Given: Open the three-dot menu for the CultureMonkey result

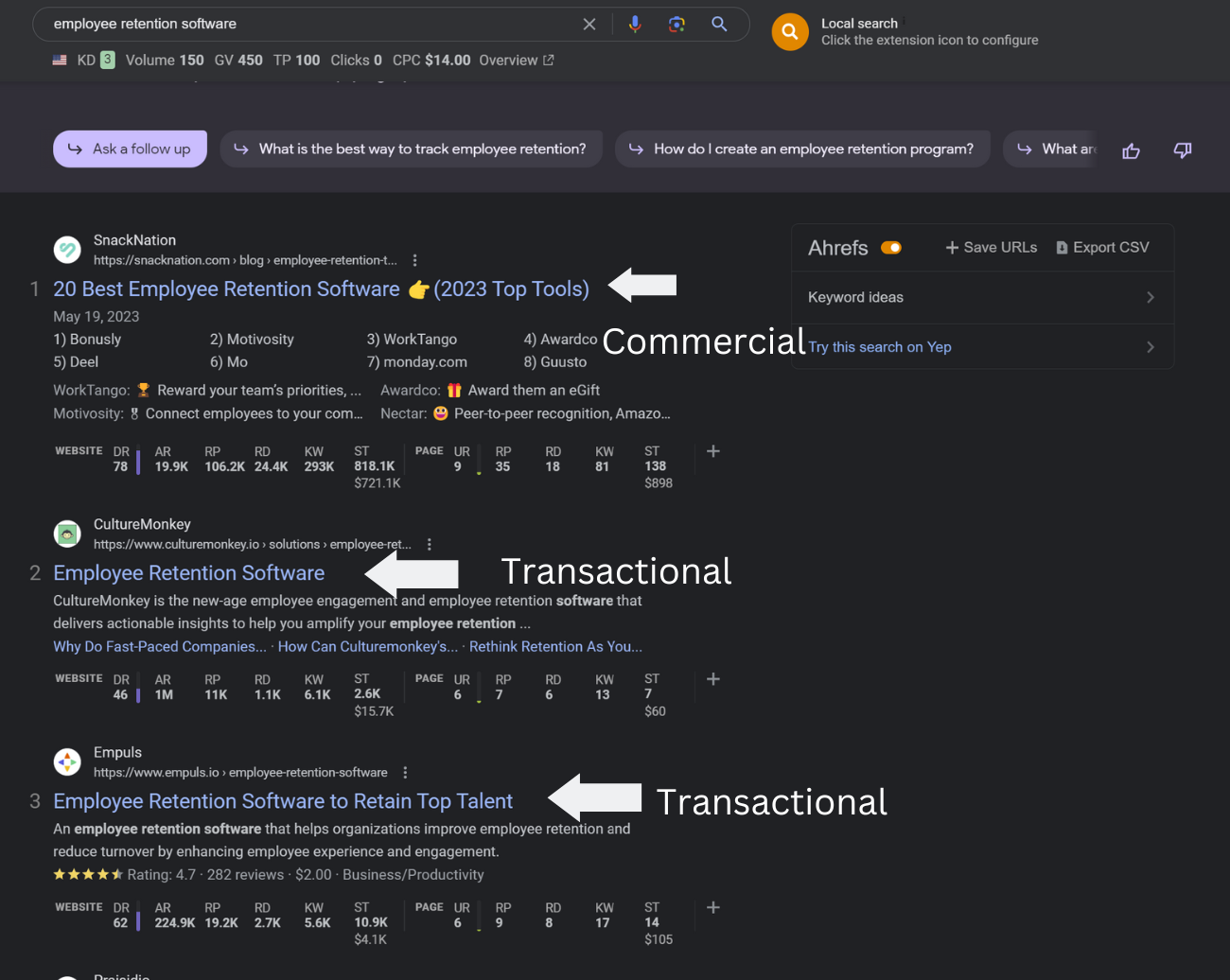Looking at the screenshot, I should coord(430,544).
